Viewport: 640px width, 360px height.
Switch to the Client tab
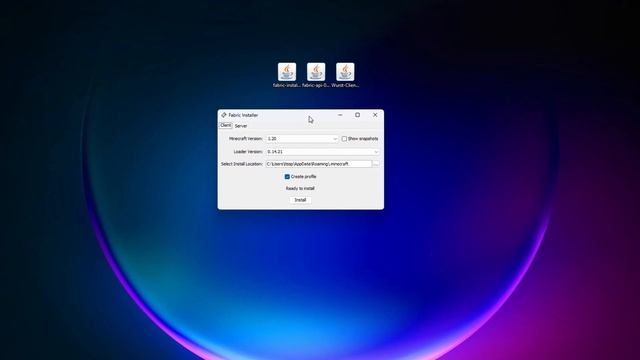tap(226, 125)
